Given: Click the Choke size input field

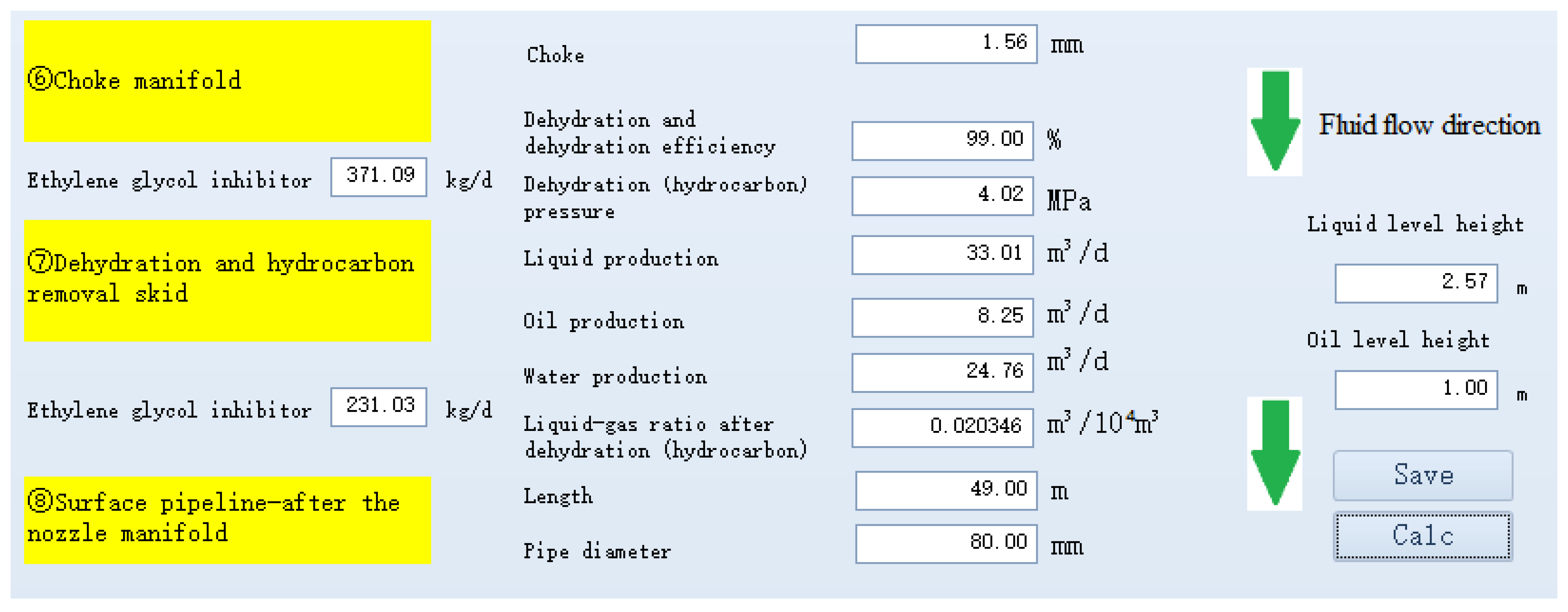Looking at the screenshot, I should point(946,44).
